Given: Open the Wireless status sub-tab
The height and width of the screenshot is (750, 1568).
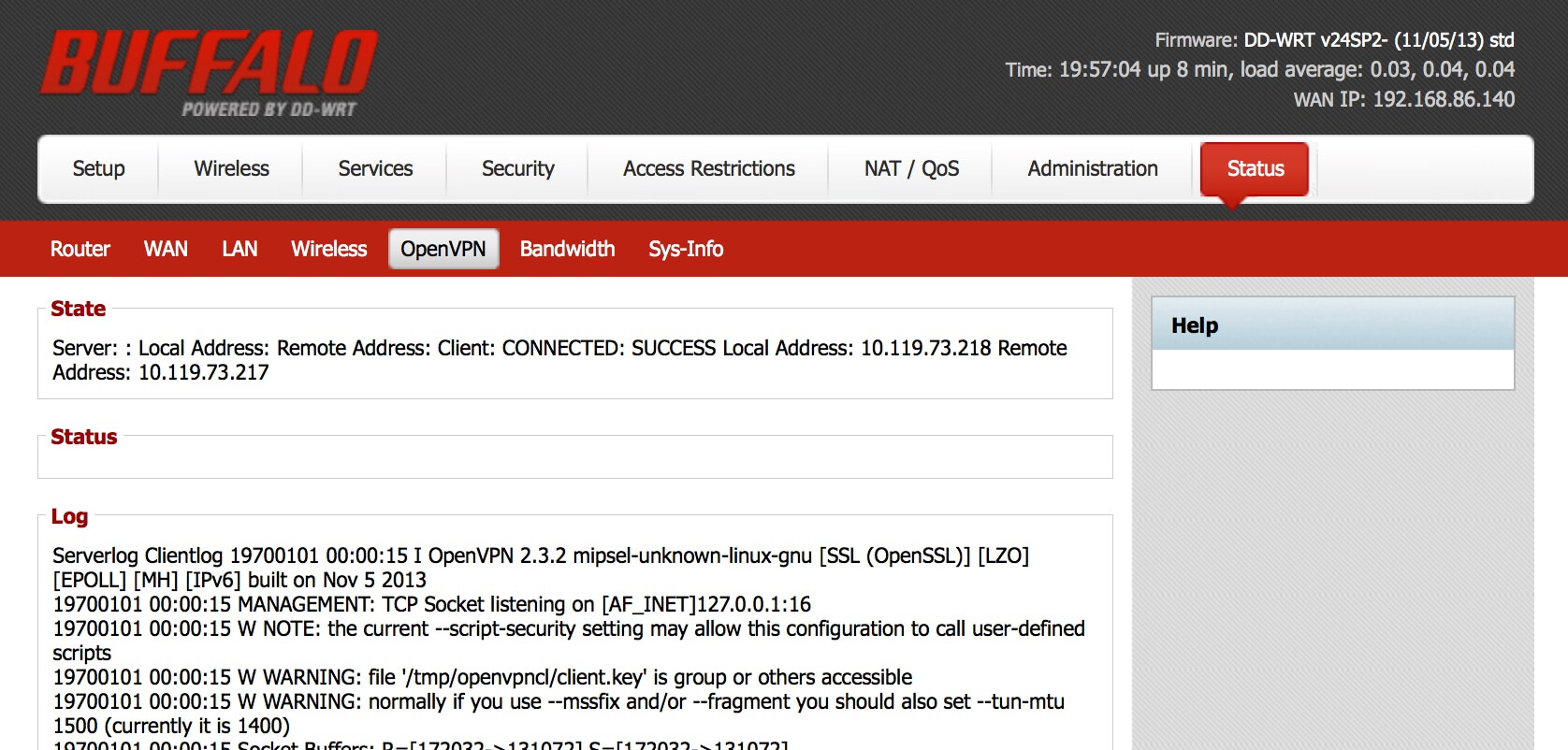Looking at the screenshot, I should point(328,249).
